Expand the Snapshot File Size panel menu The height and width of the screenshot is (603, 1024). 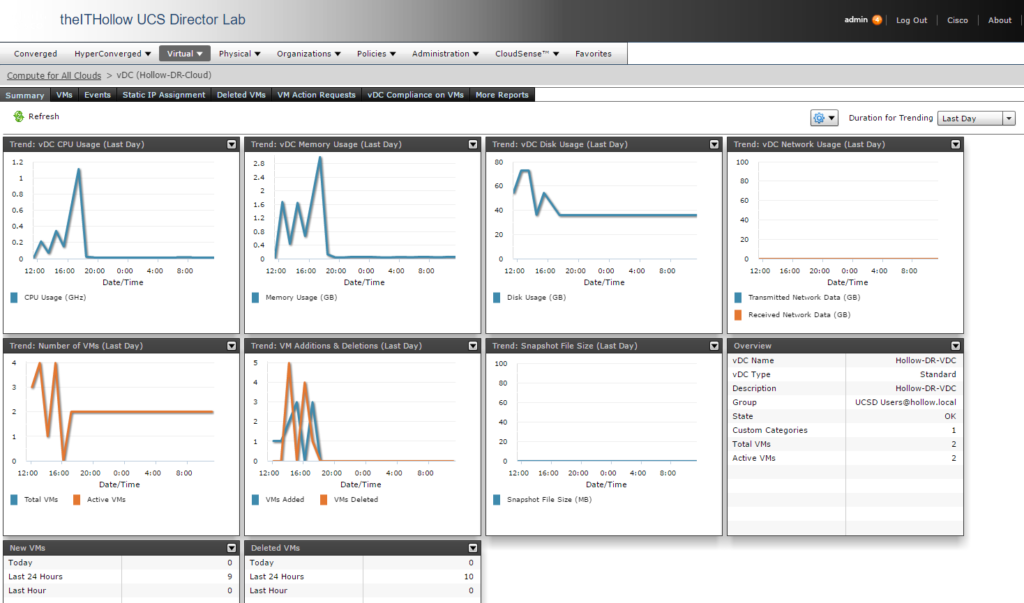tap(714, 346)
